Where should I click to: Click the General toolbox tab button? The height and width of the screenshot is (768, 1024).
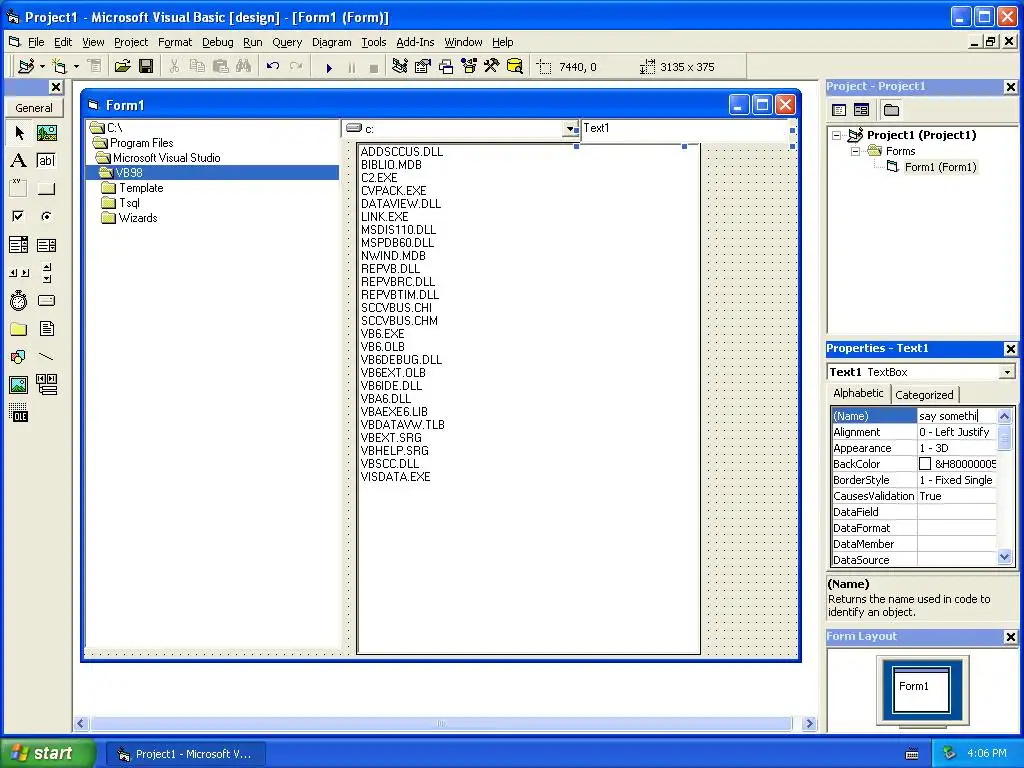pos(34,108)
